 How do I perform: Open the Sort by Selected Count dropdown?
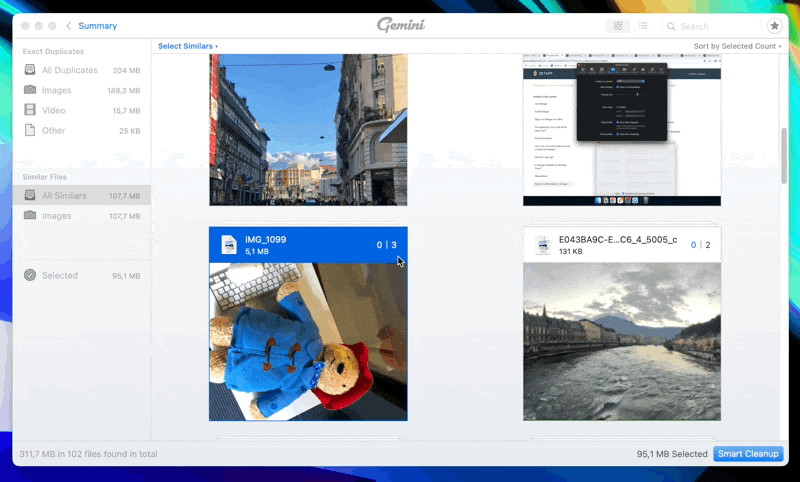(737, 46)
